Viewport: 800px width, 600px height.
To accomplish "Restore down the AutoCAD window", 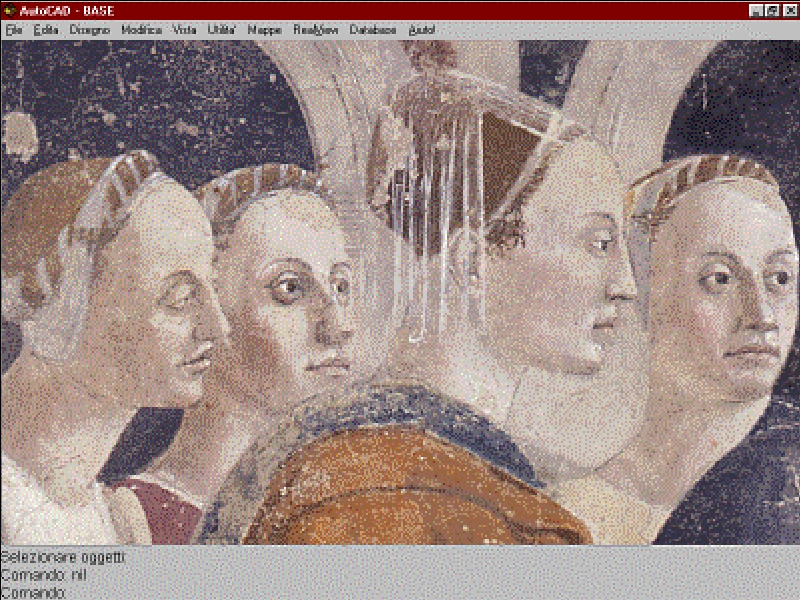I will pyautogui.click(x=772, y=11).
